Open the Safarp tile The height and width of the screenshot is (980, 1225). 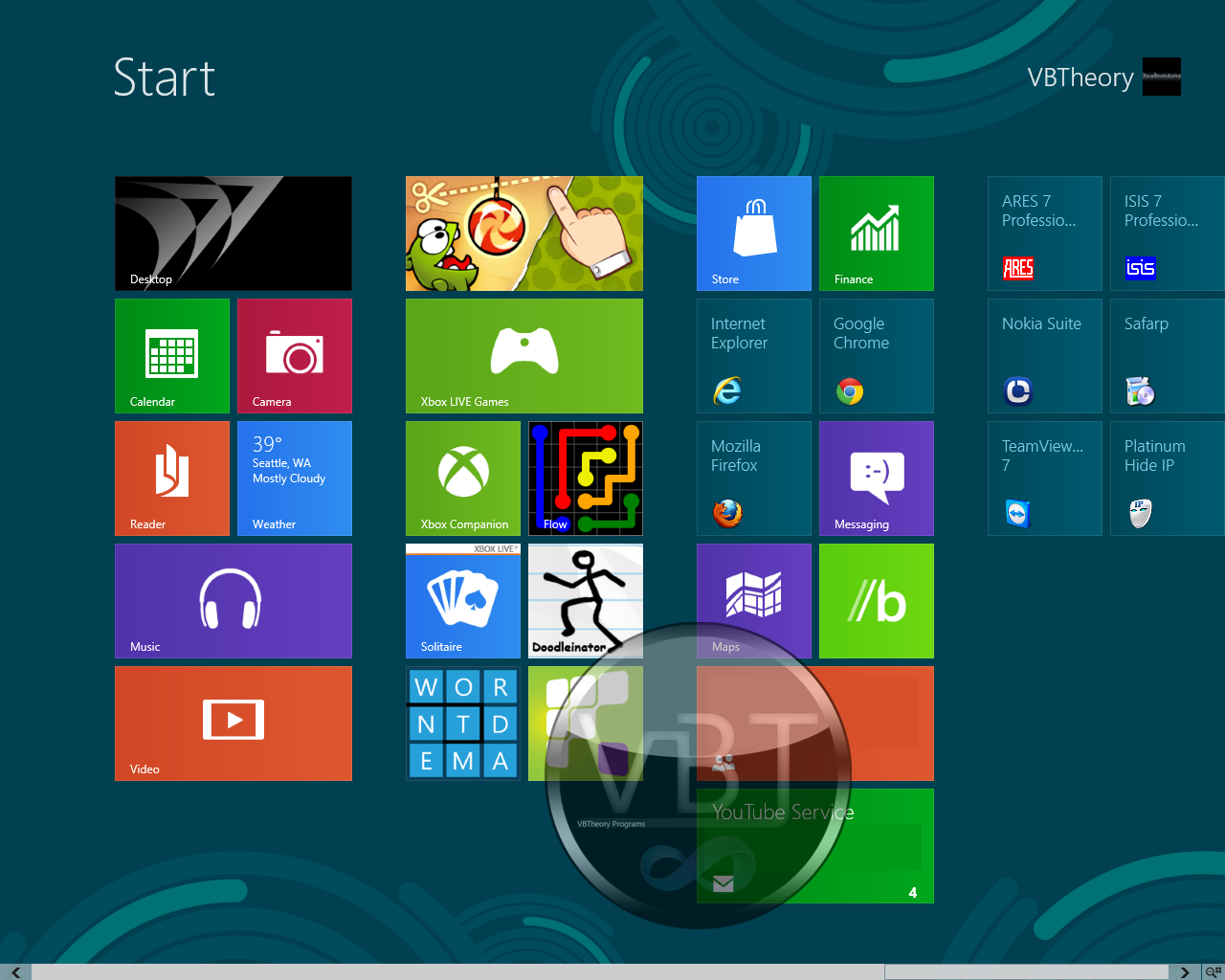click(x=1168, y=356)
